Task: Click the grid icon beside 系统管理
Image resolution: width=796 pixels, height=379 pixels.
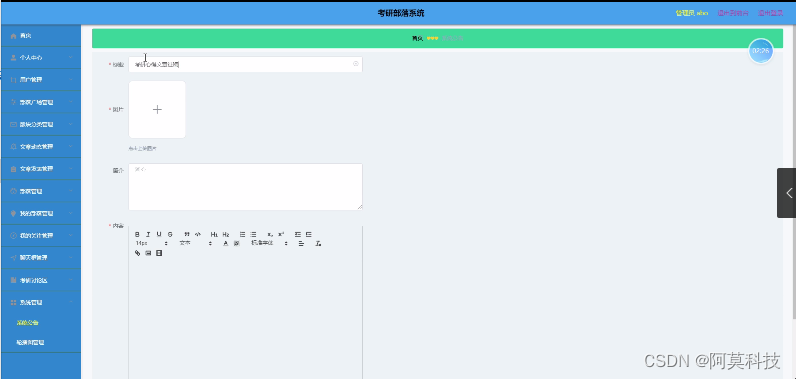Action: [13, 302]
